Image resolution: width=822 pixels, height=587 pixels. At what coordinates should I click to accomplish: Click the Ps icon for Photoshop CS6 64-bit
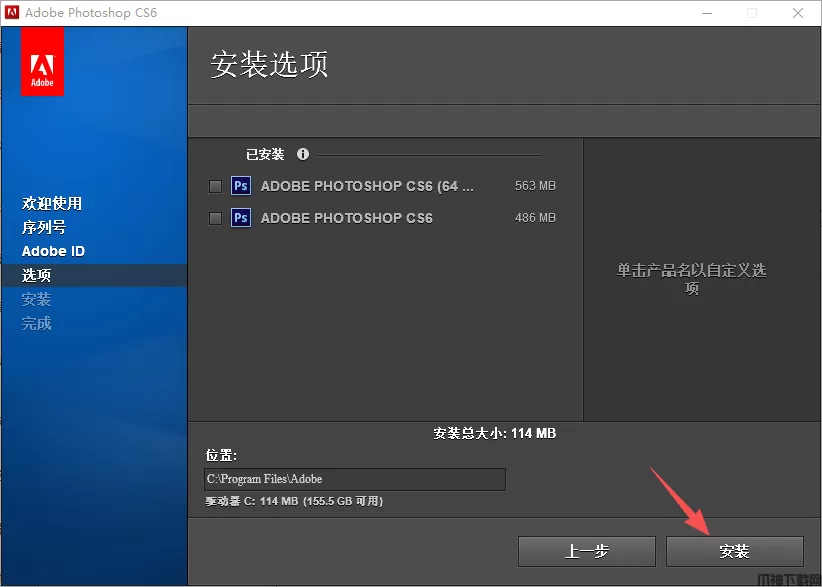pyautogui.click(x=240, y=186)
